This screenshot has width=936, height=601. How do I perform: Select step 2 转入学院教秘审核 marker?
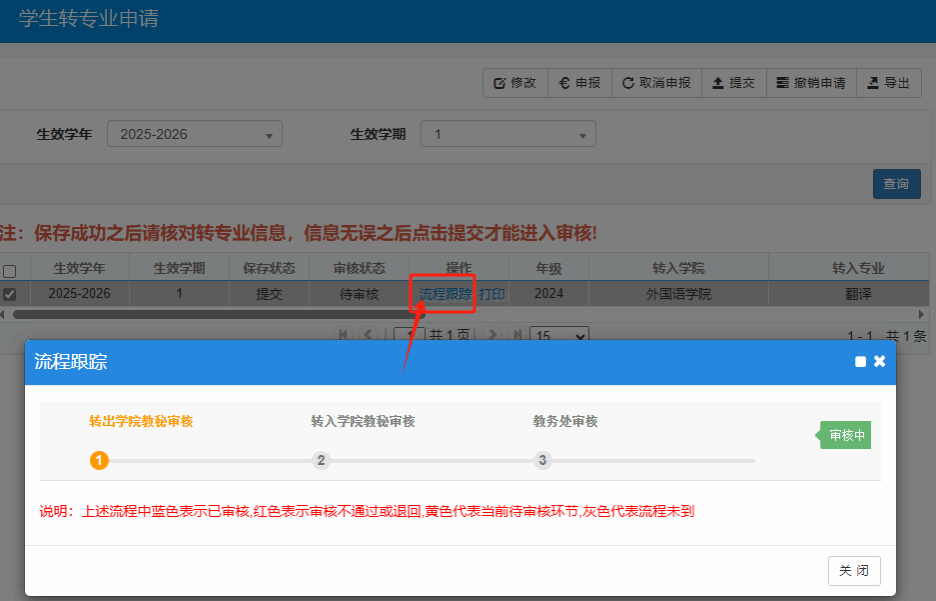[x=321, y=460]
